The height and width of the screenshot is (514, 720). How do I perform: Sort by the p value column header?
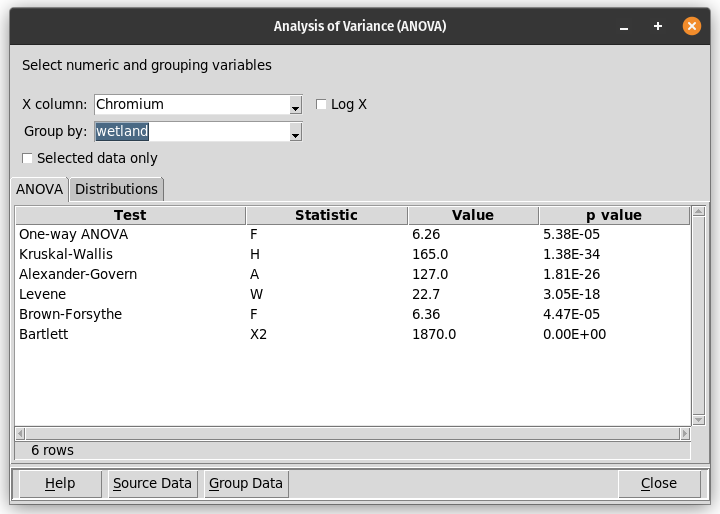point(614,215)
